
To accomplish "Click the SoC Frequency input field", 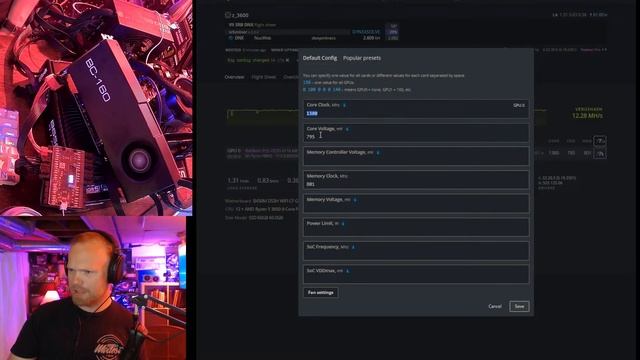I will [416, 251].
